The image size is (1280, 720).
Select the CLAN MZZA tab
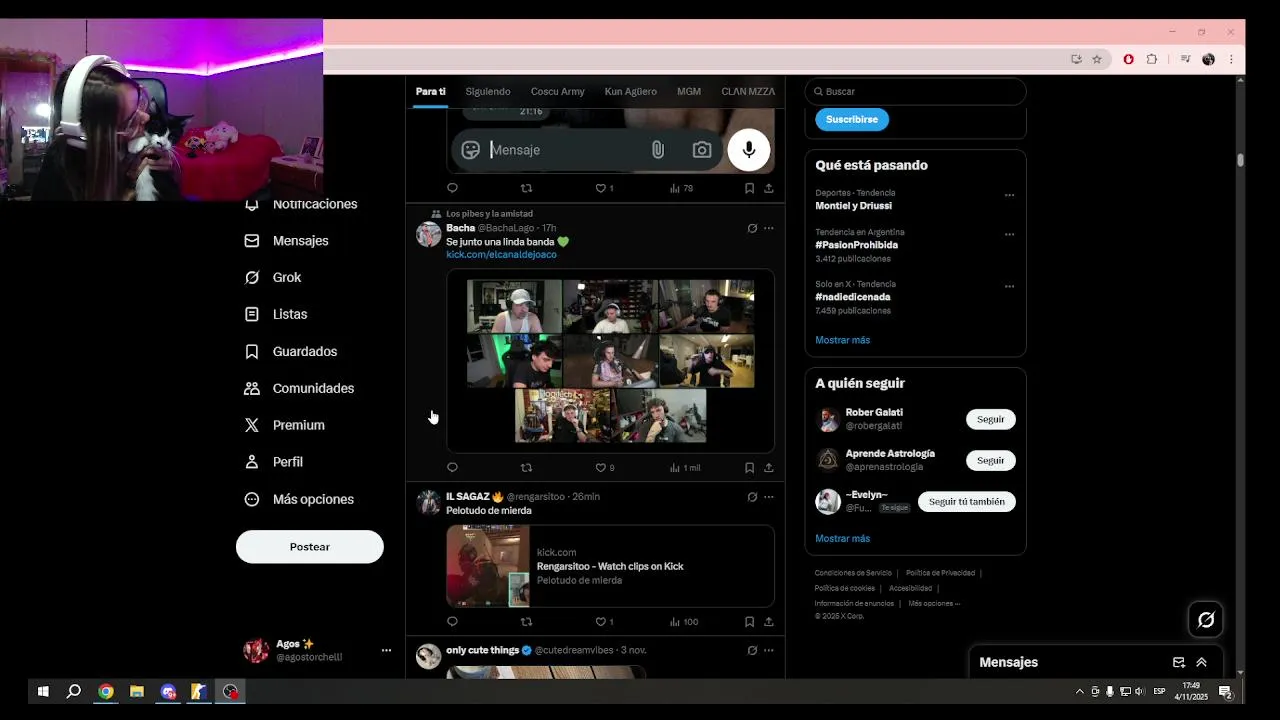pos(748,91)
